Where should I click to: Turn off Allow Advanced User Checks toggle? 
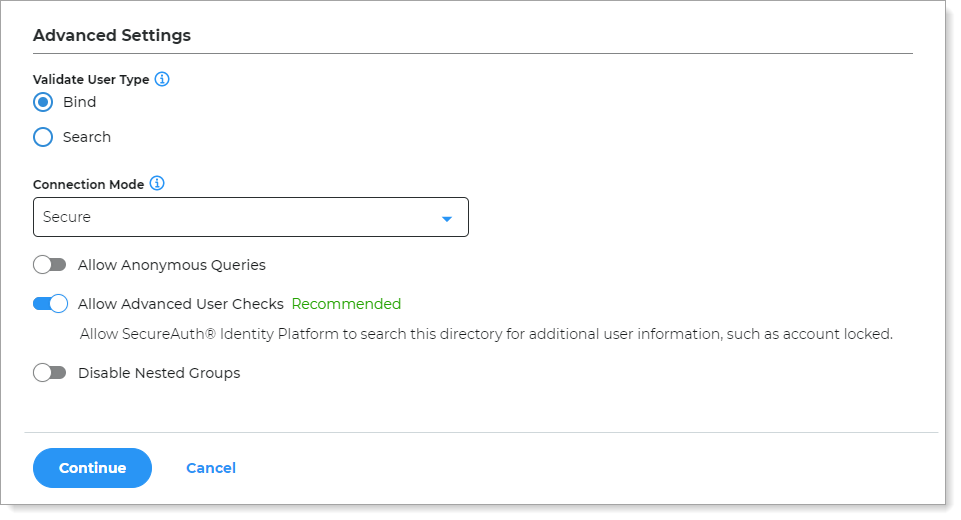50,304
